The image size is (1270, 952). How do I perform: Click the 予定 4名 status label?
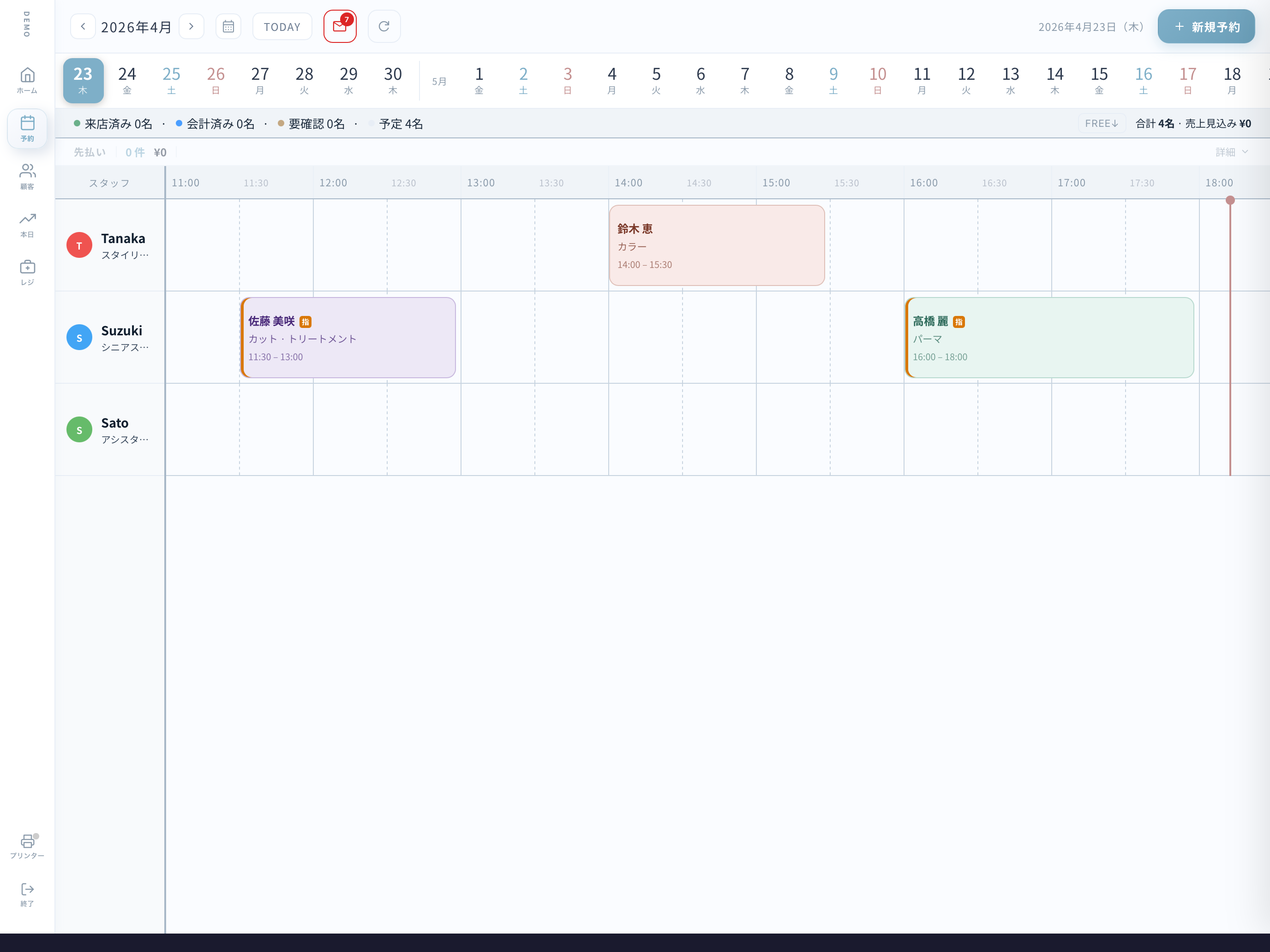395,123
